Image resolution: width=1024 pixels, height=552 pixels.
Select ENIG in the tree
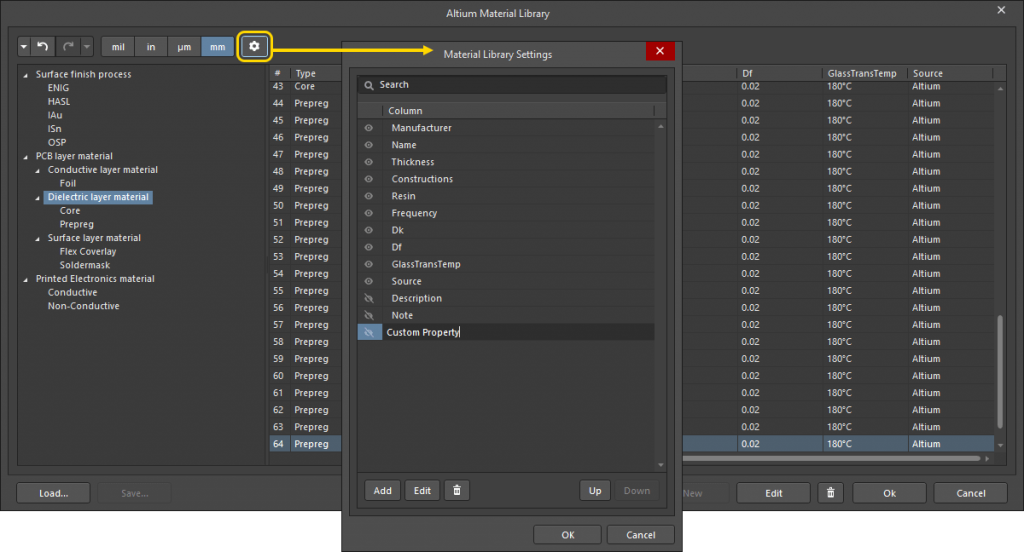pos(58,88)
